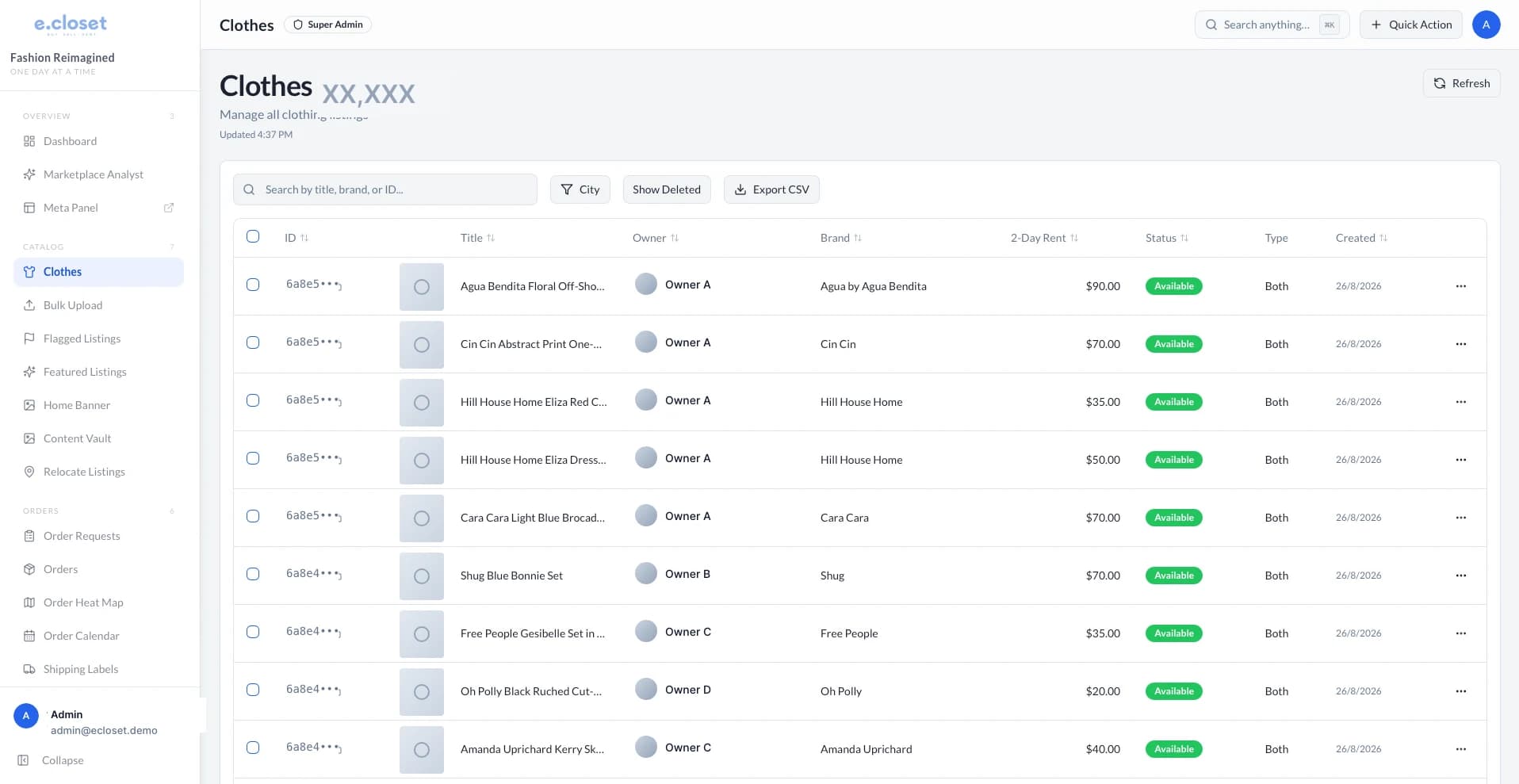Go to Bulk Upload

point(98,305)
